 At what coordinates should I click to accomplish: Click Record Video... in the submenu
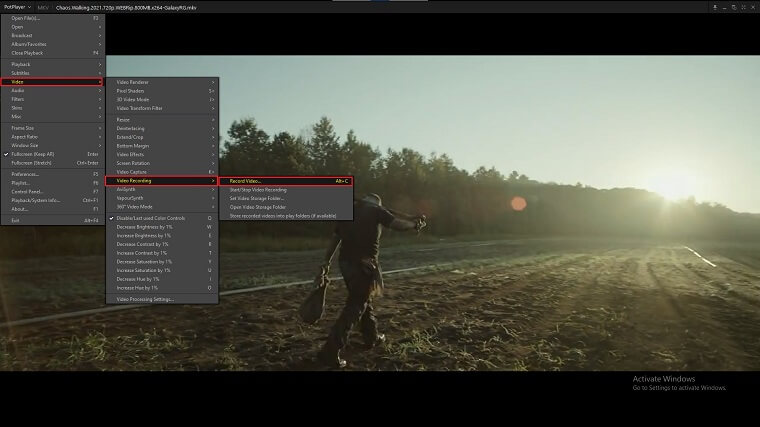coord(286,181)
